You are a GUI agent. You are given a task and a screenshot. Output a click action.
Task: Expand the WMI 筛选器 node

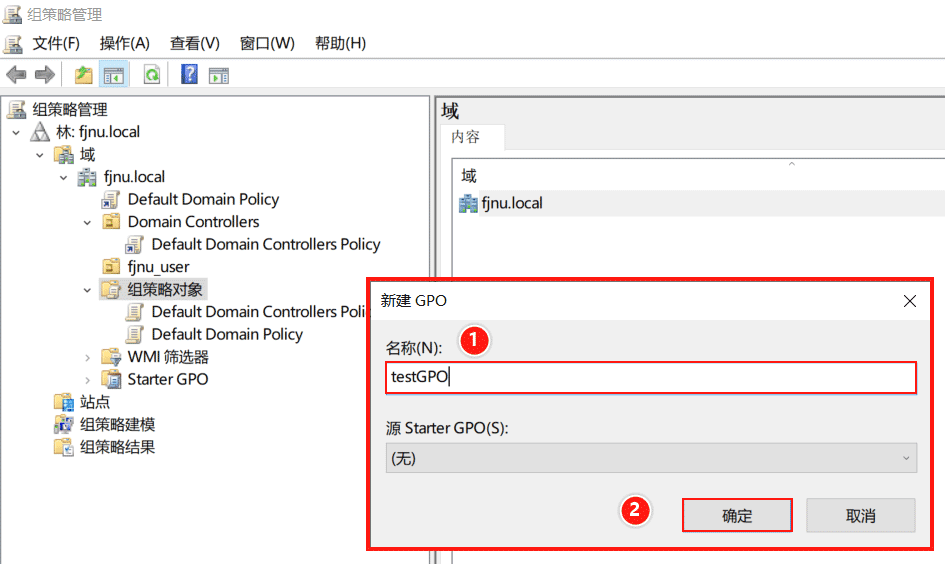tap(87, 357)
